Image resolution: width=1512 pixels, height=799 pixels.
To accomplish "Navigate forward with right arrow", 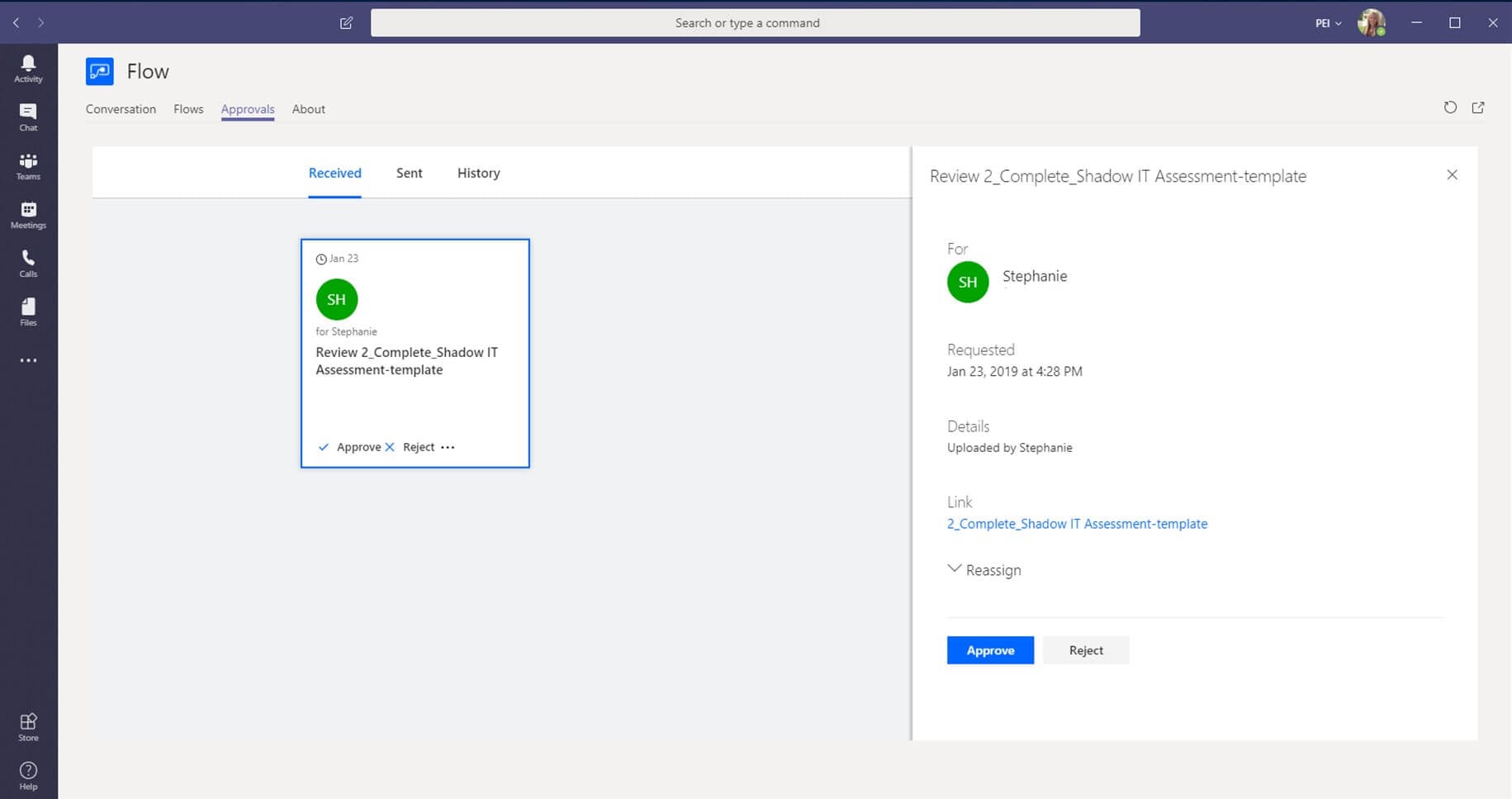I will [40, 22].
